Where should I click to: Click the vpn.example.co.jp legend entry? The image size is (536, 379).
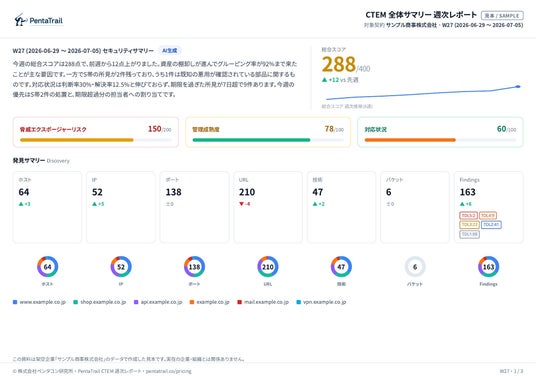coord(321,302)
